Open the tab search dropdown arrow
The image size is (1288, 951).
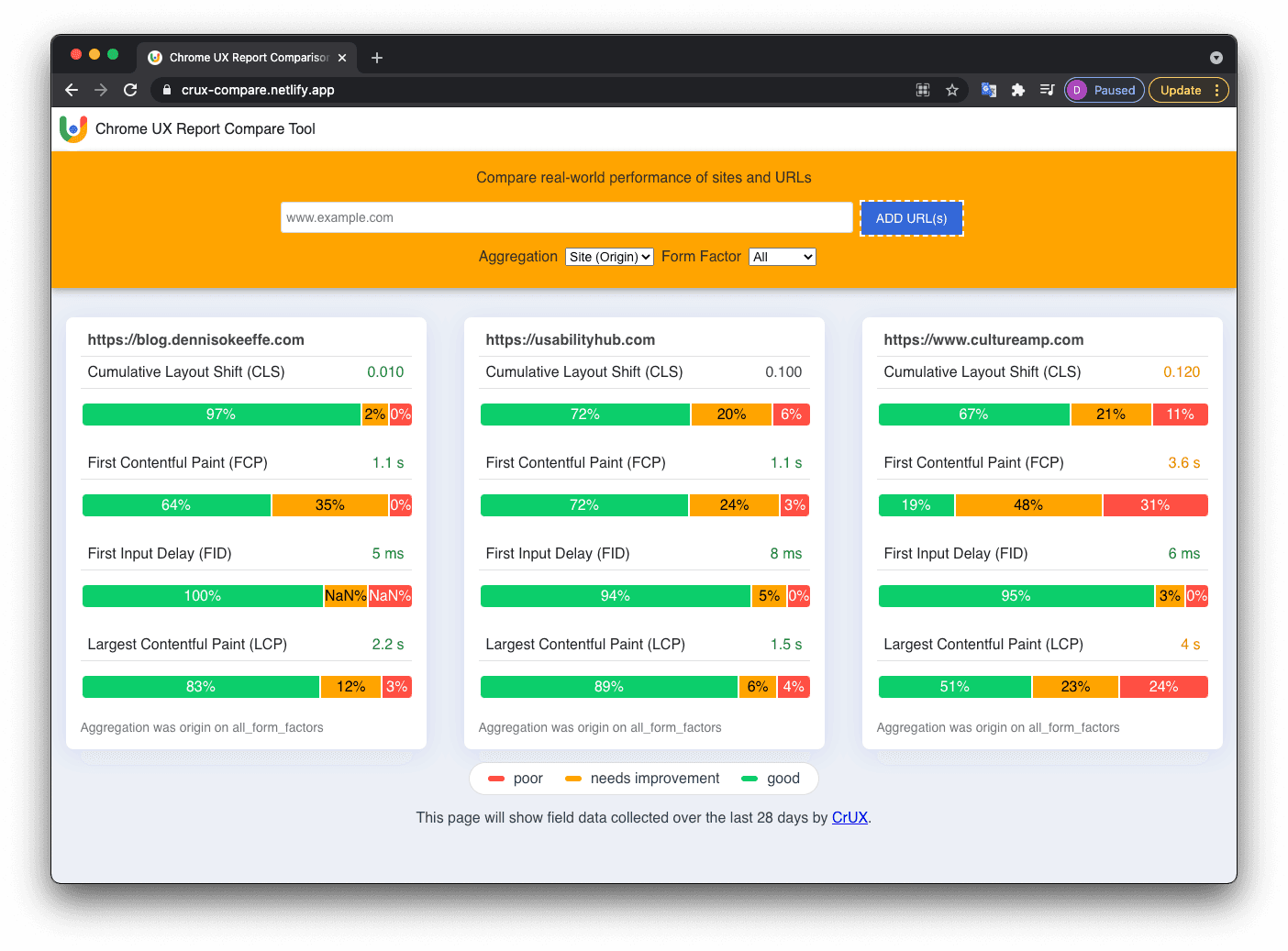1216,58
